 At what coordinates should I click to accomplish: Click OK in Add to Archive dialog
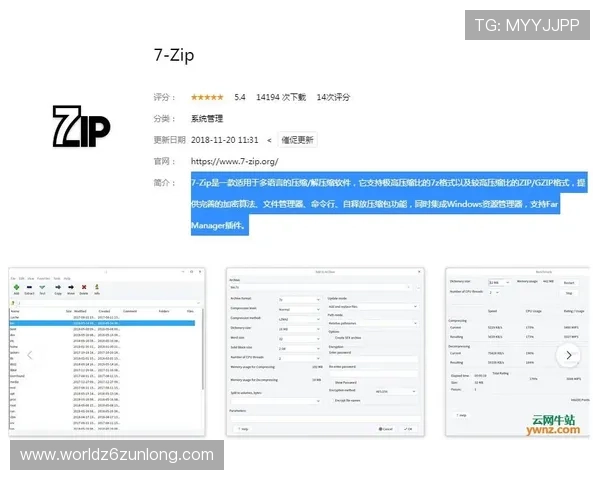click(x=408, y=429)
